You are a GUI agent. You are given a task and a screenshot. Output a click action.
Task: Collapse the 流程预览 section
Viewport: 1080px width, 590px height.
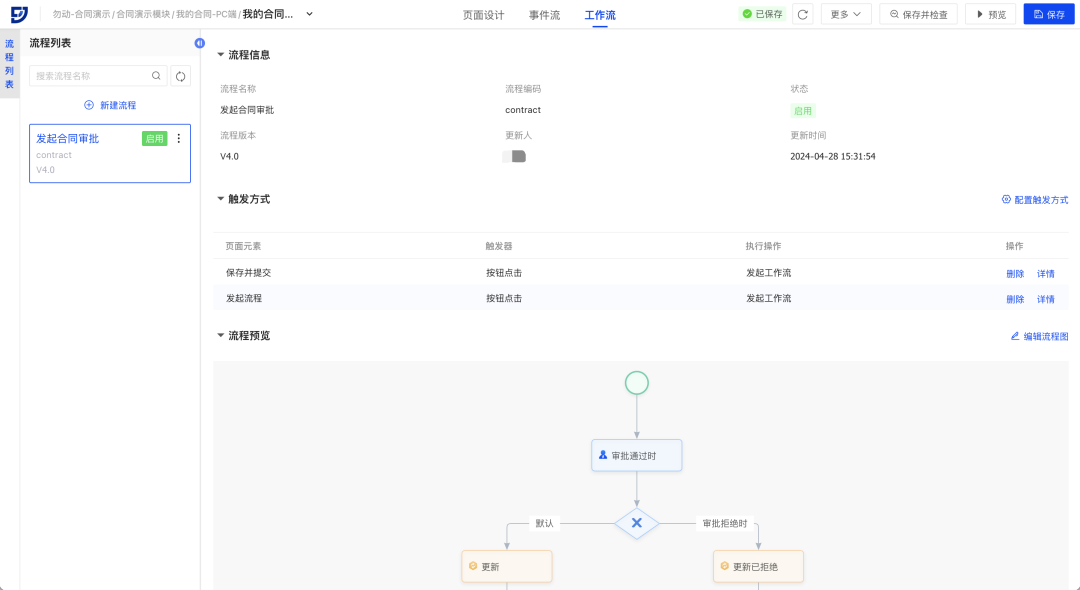221,336
